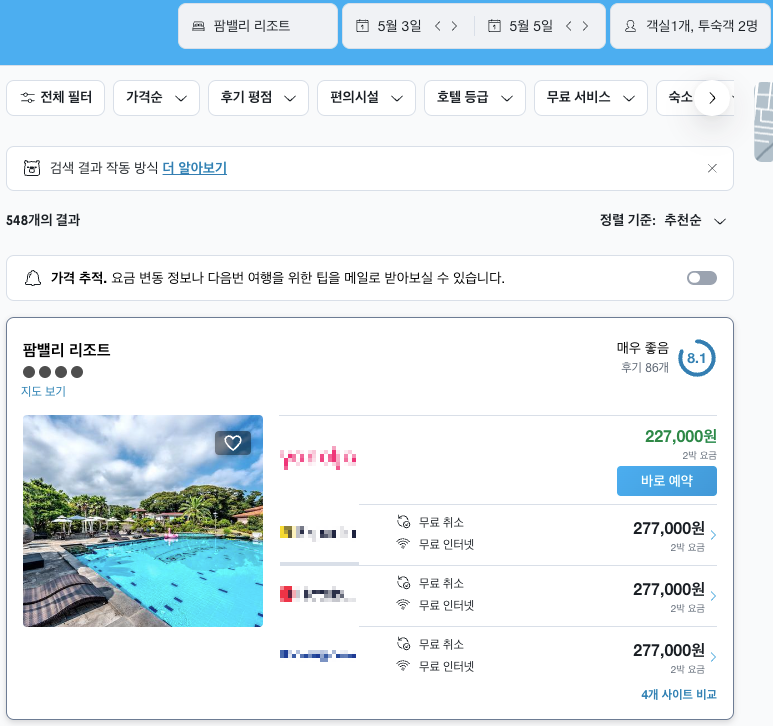Open the third offer via its 277,000원 chevron
The height and width of the screenshot is (726, 773).
(713, 596)
